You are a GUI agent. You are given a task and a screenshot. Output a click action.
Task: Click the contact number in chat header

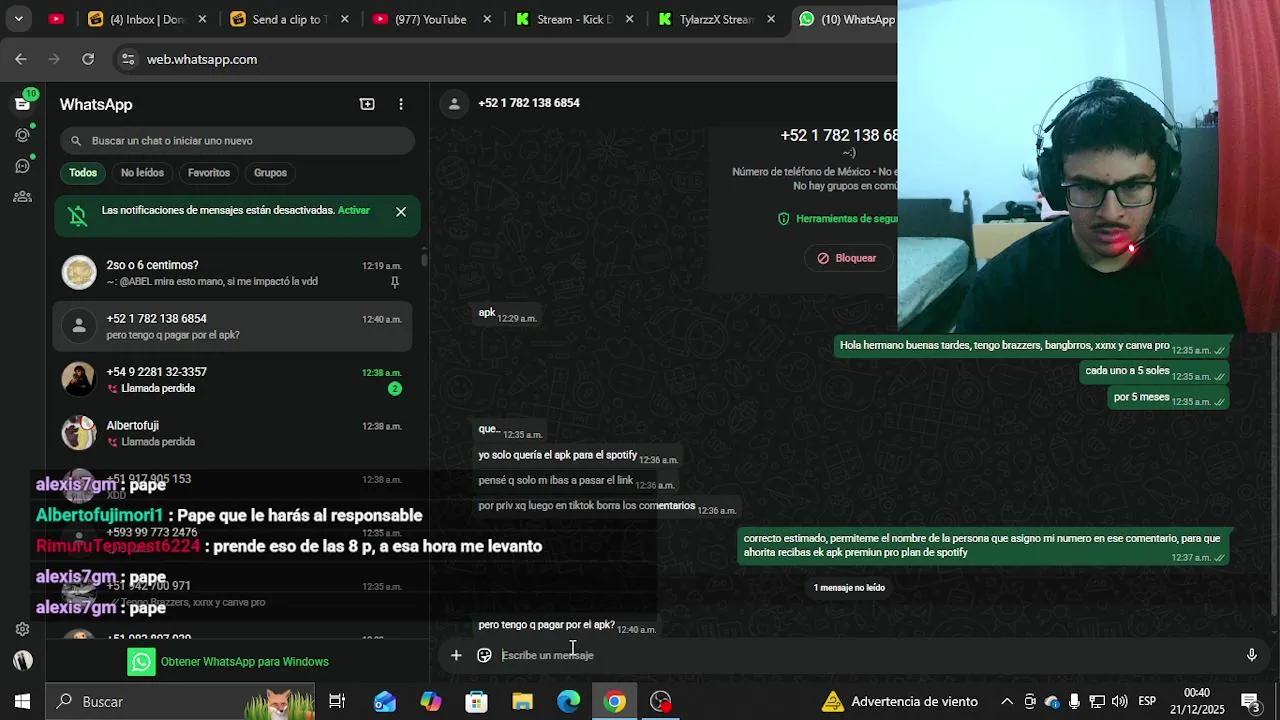pyautogui.click(x=528, y=103)
